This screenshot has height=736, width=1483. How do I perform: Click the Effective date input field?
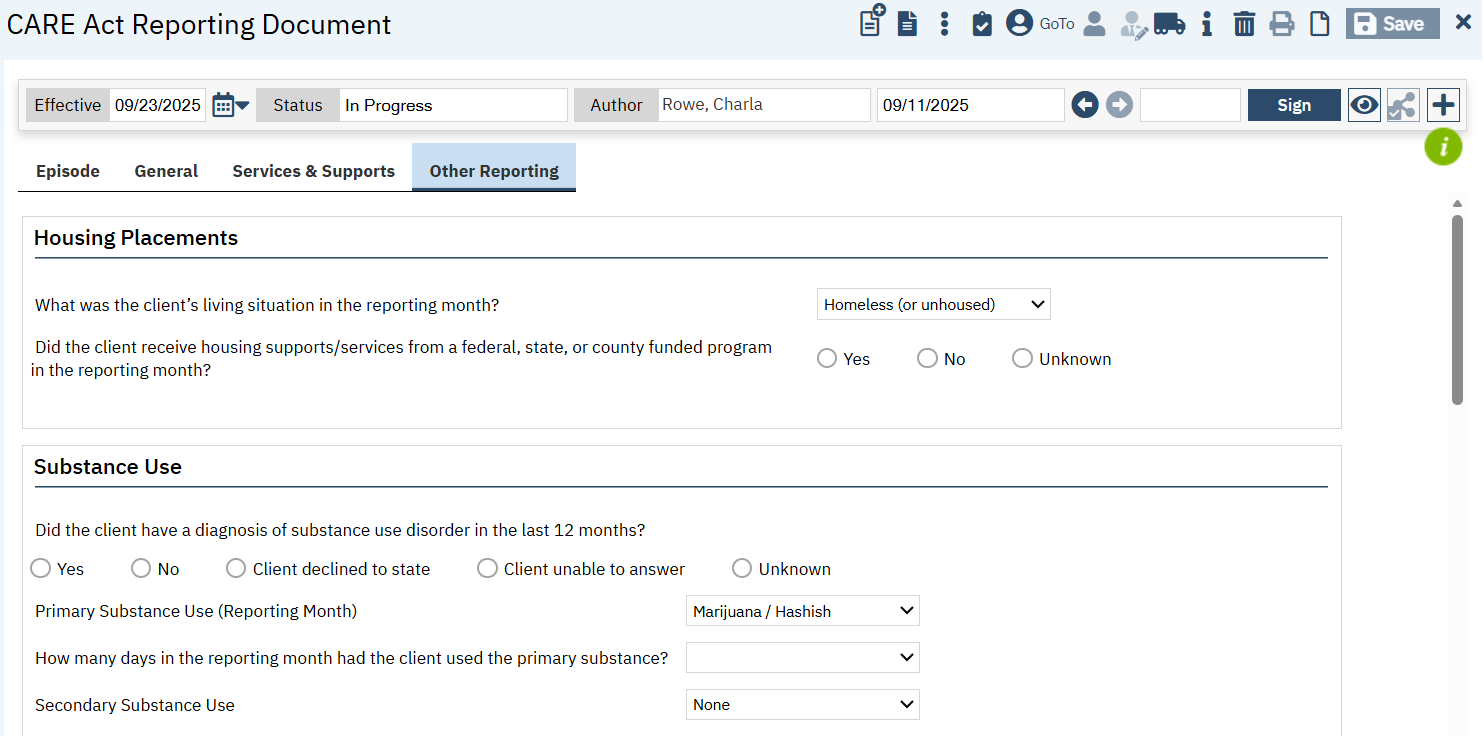point(157,105)
